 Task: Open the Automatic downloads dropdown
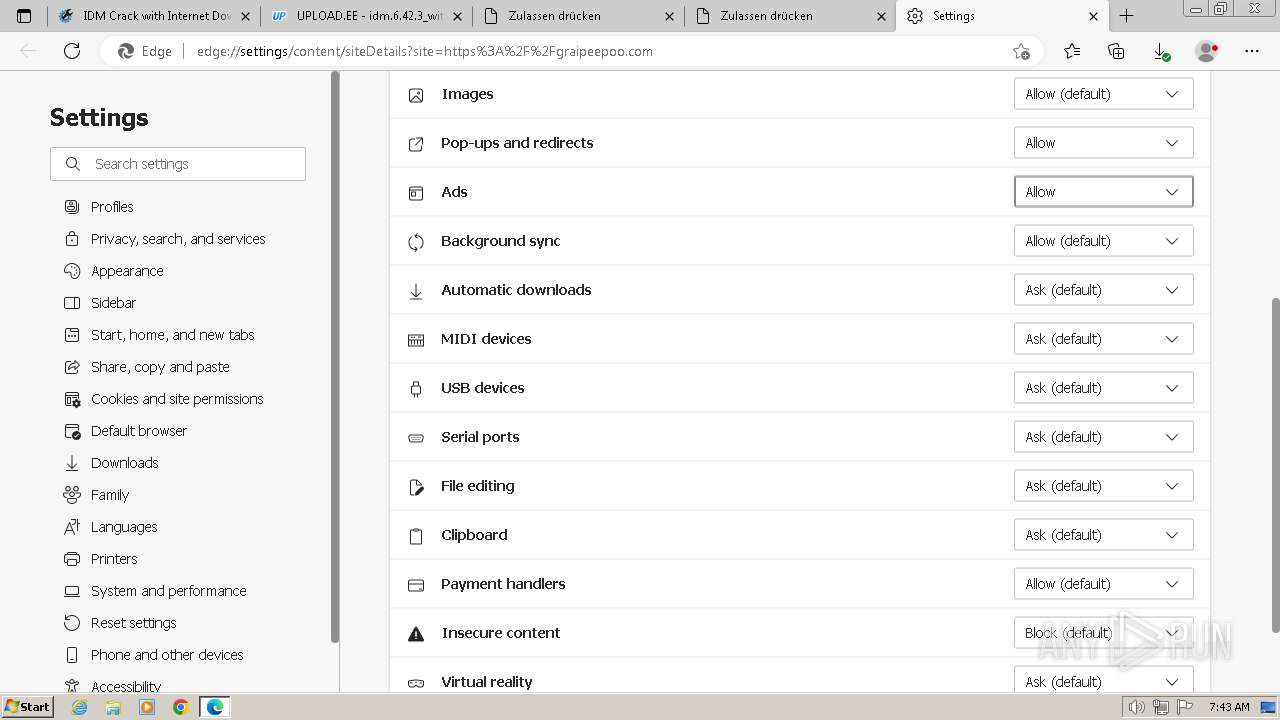[x=1103, y=290]
